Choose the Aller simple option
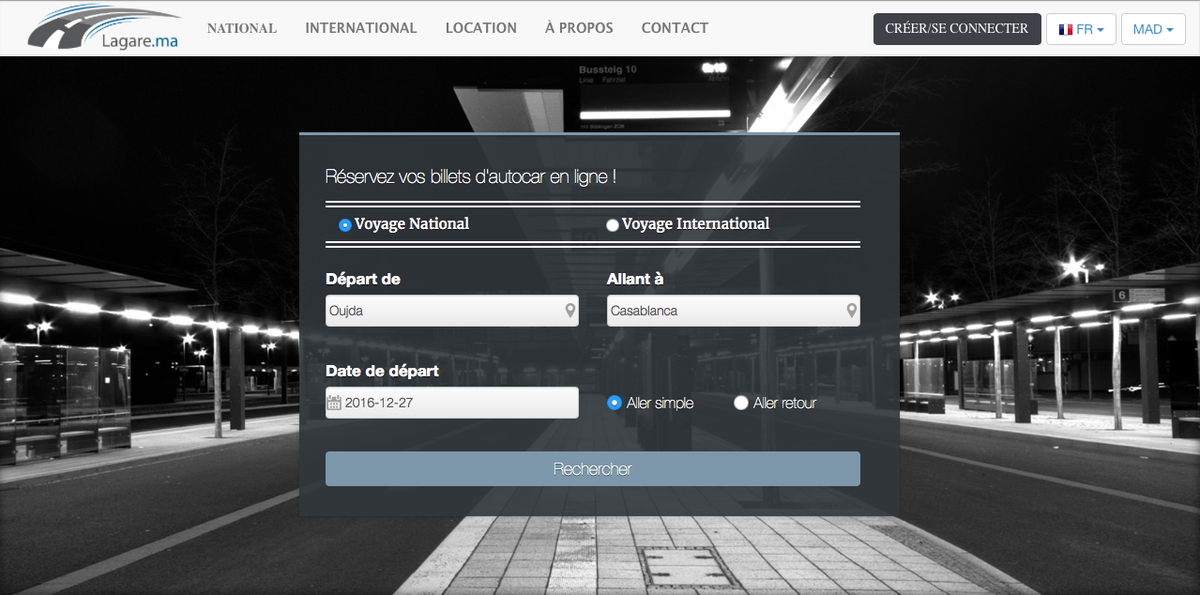This screenshot has width=1200, height=595. [x=615, y=403]
